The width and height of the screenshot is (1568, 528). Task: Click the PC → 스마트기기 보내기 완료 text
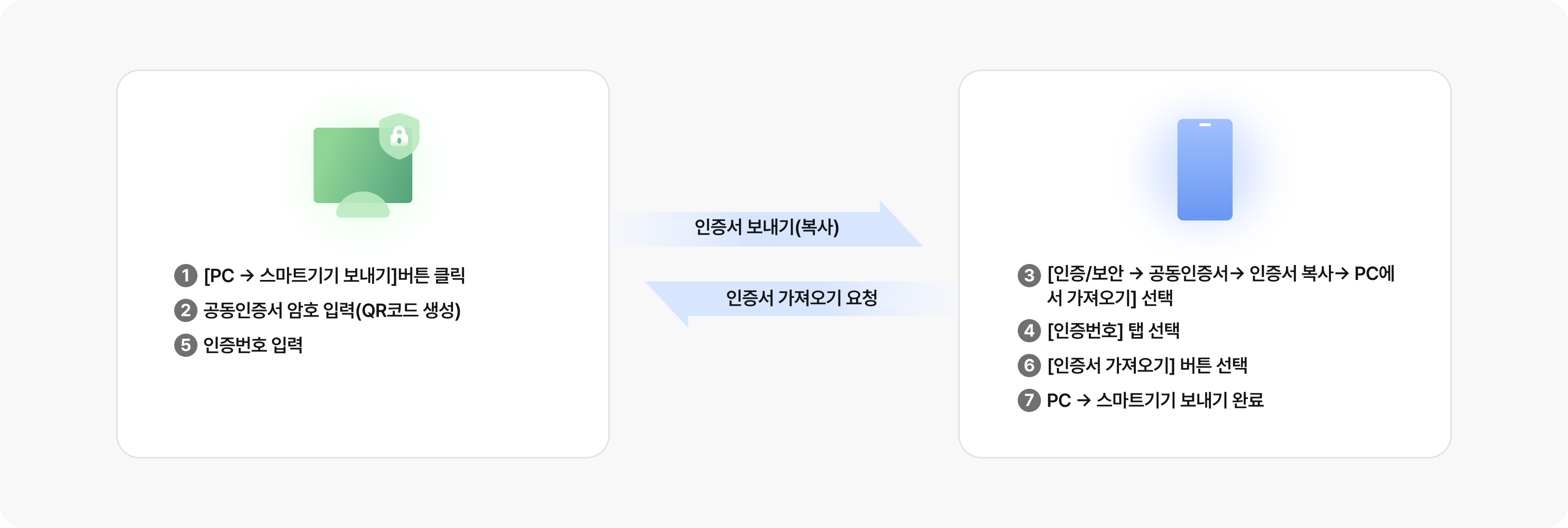pos(1155,400)
